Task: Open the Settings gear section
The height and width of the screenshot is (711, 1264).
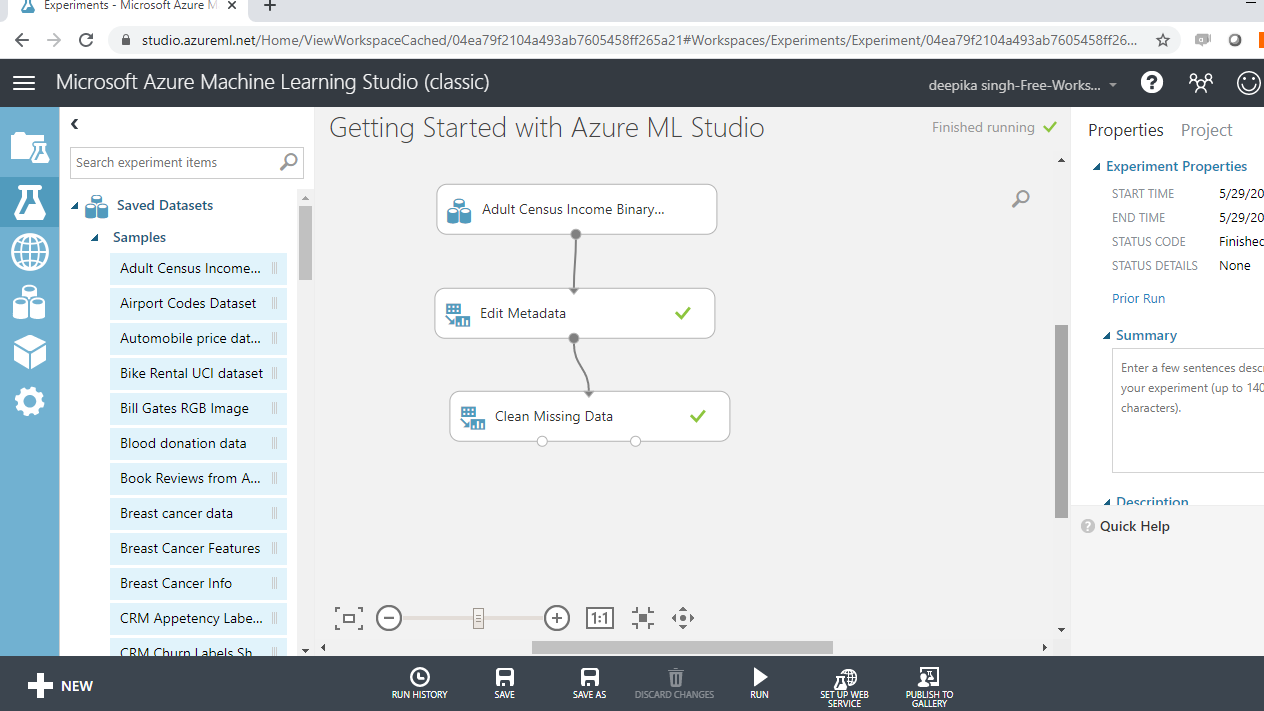Action: pyautogui.click(x=29, y=402)
